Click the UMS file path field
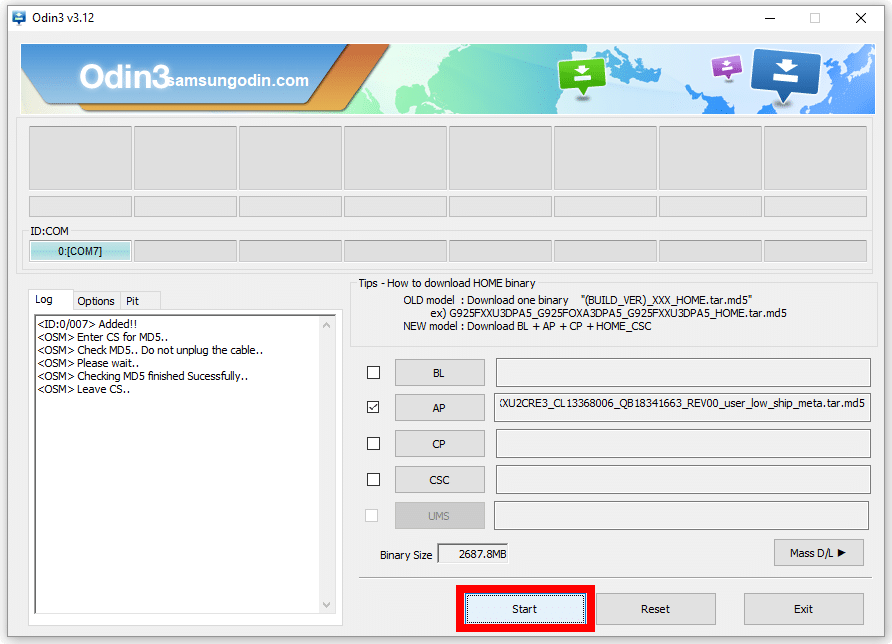The image size is (892, 644). tap(682, 515)
